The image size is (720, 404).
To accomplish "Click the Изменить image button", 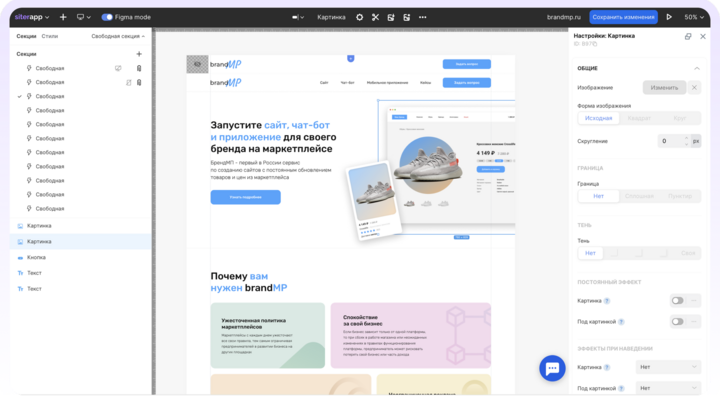I will pos(664,88).
